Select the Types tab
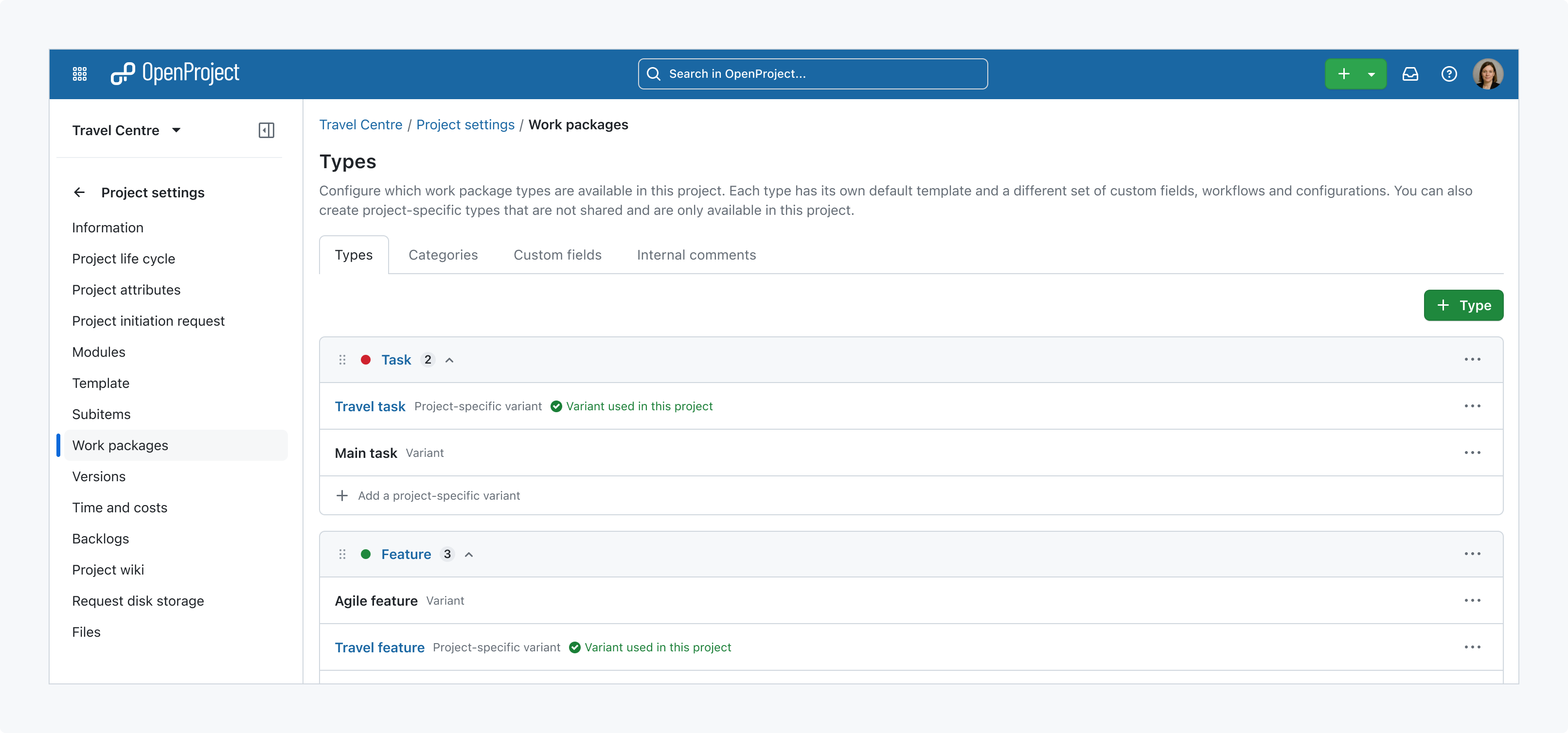Screen dimensions: 1568x733 tap(354, 255)
